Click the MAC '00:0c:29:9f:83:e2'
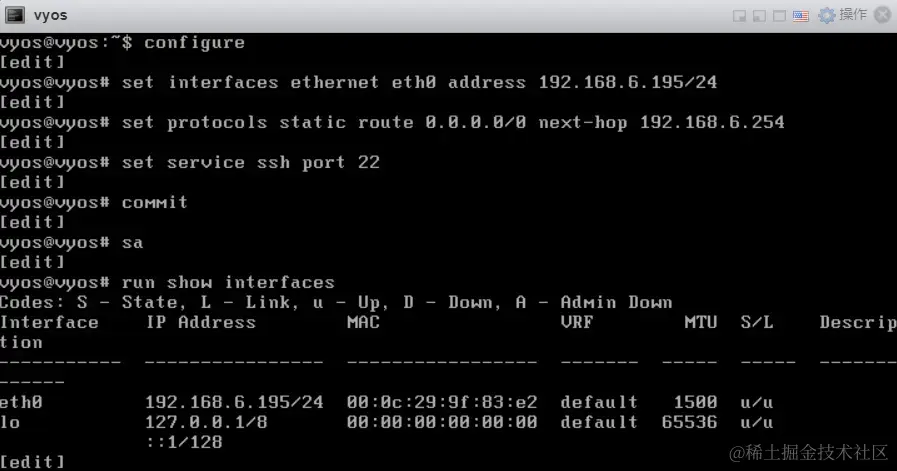 click(442, 402)
